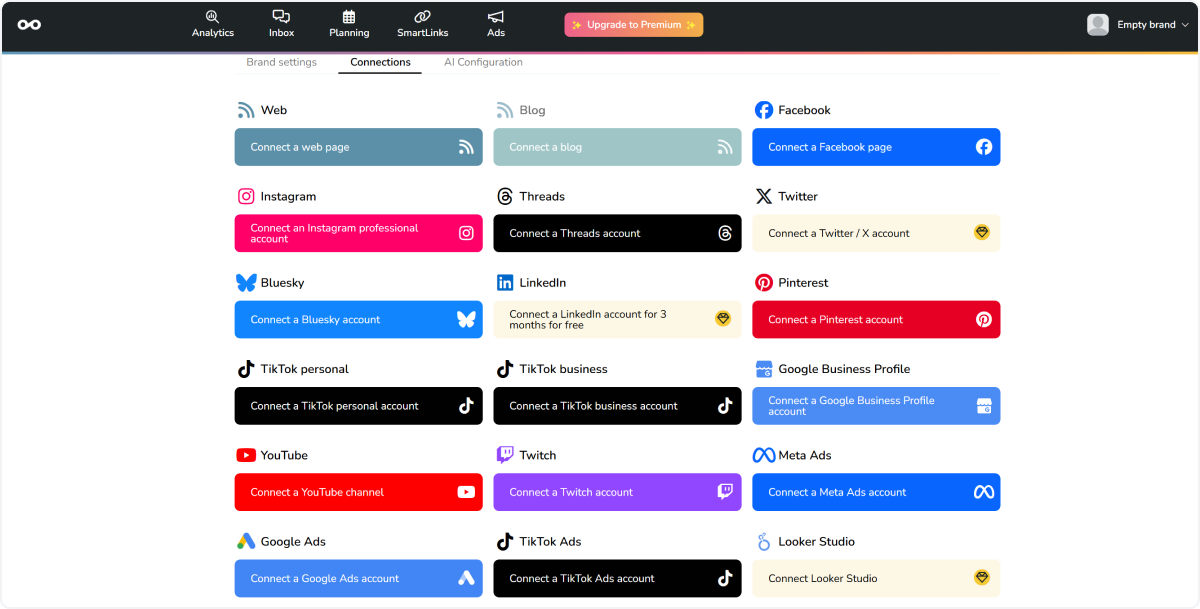Click the "TikTok business" heading text

pyautogui.click(x=563, y=369)
